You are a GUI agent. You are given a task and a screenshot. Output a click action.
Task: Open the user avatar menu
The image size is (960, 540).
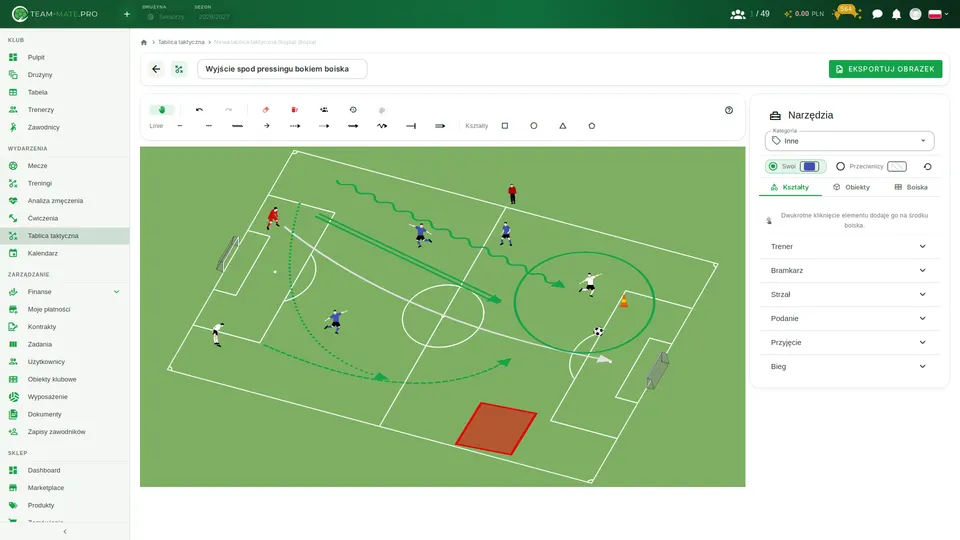coord(915,14)
